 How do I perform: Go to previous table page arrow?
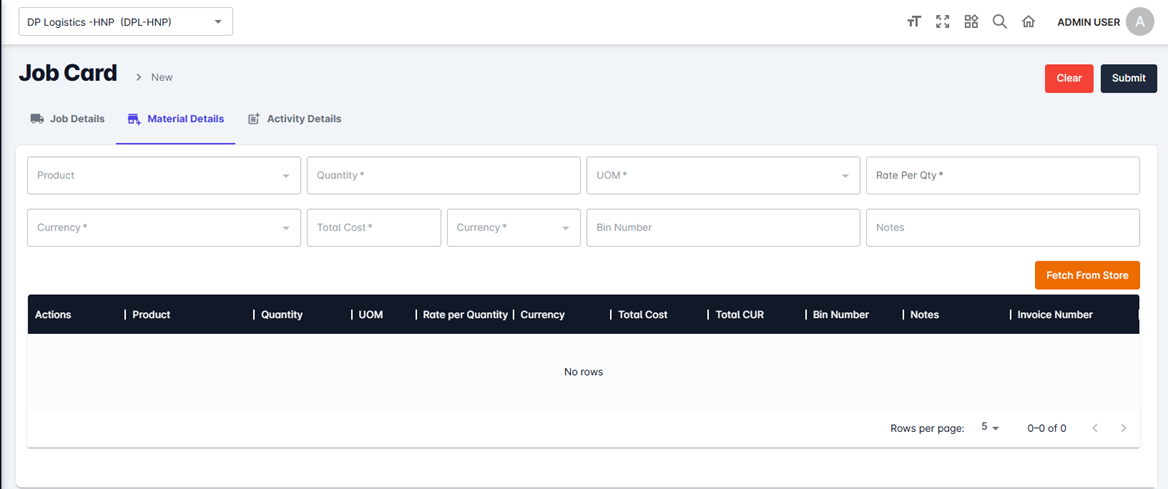[1095, 428]
